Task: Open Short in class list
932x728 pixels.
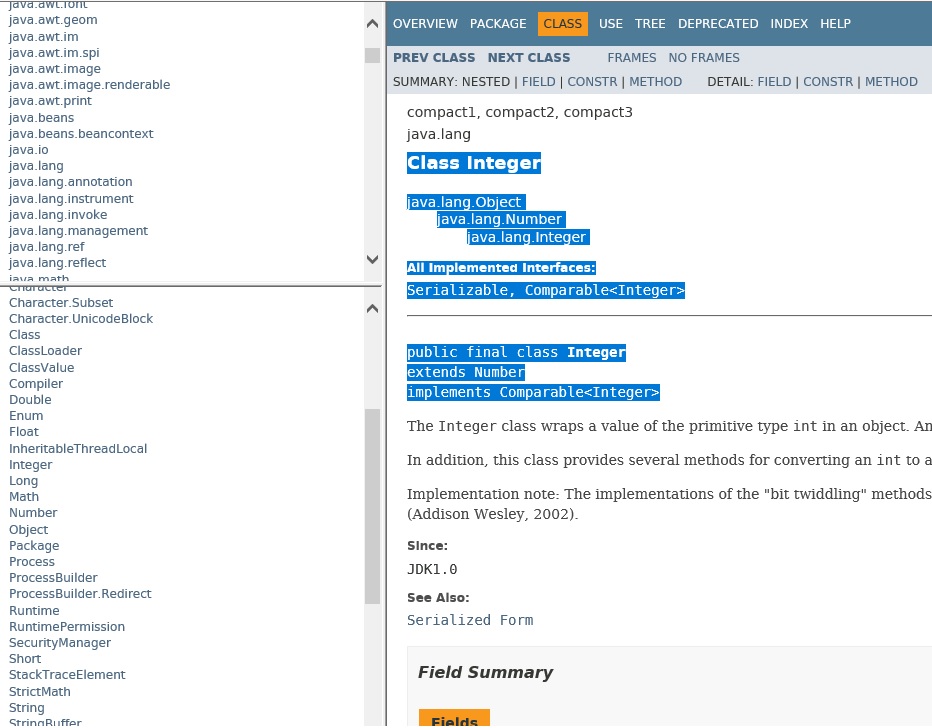Action: tap(25, 658)
